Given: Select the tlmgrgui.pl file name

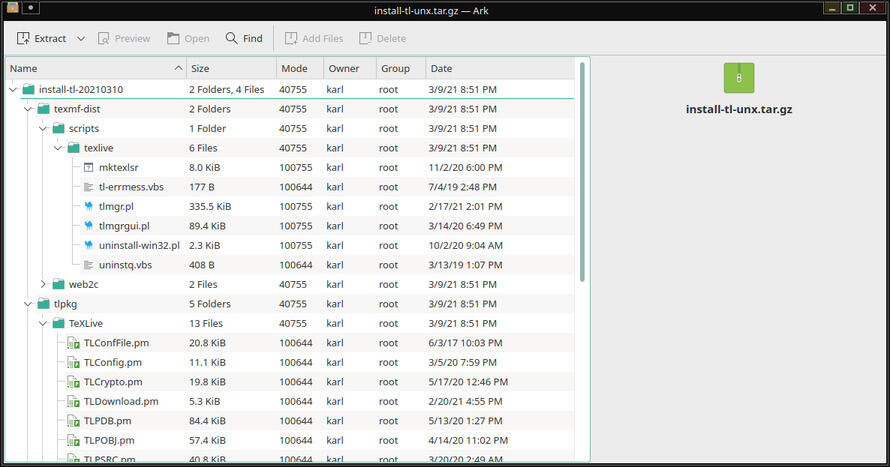Looking at the screenshot, I should coord(124,226).
